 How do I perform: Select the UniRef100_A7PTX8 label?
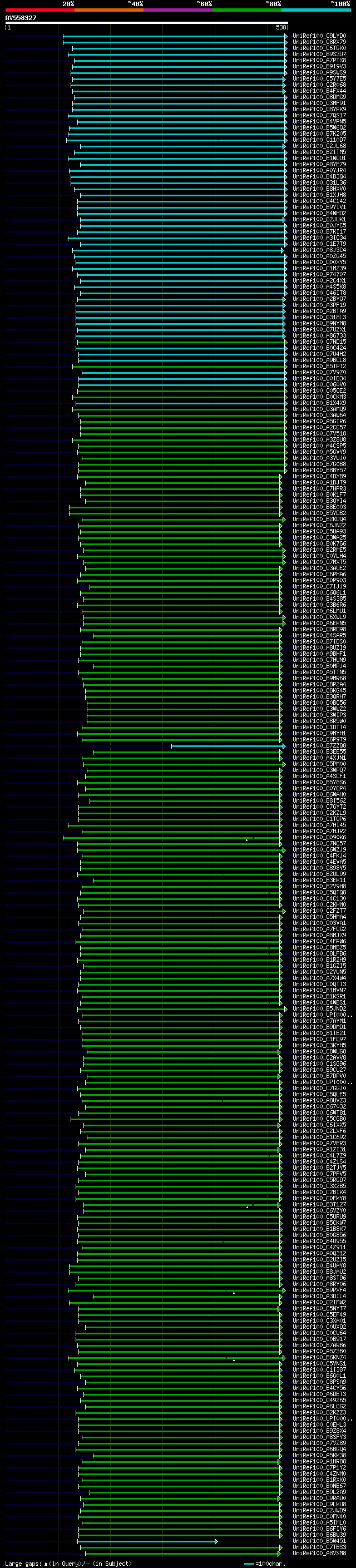click(319, 60)
